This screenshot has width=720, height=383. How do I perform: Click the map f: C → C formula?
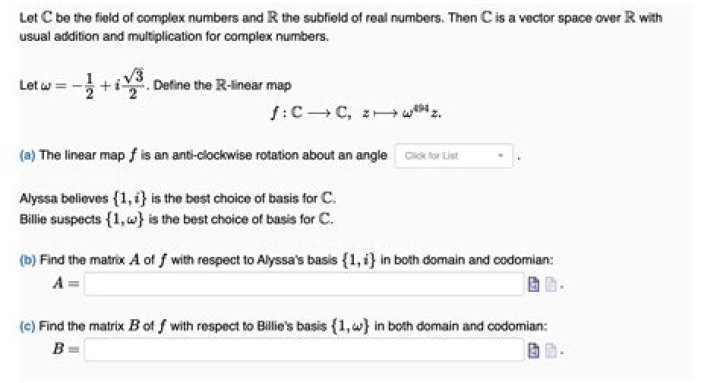click(355, 112)
